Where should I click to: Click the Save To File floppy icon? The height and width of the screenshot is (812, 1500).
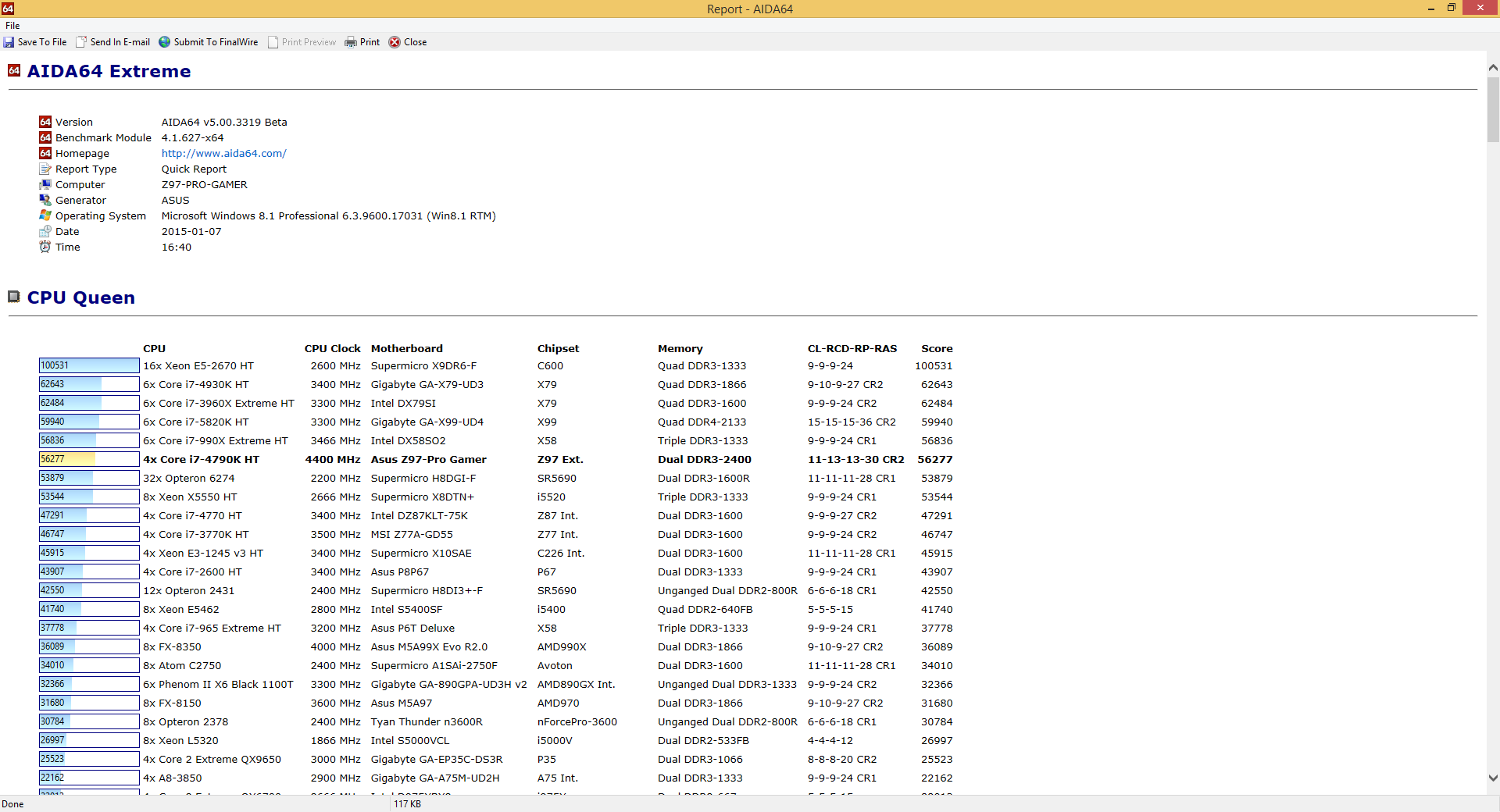[9, 42]
